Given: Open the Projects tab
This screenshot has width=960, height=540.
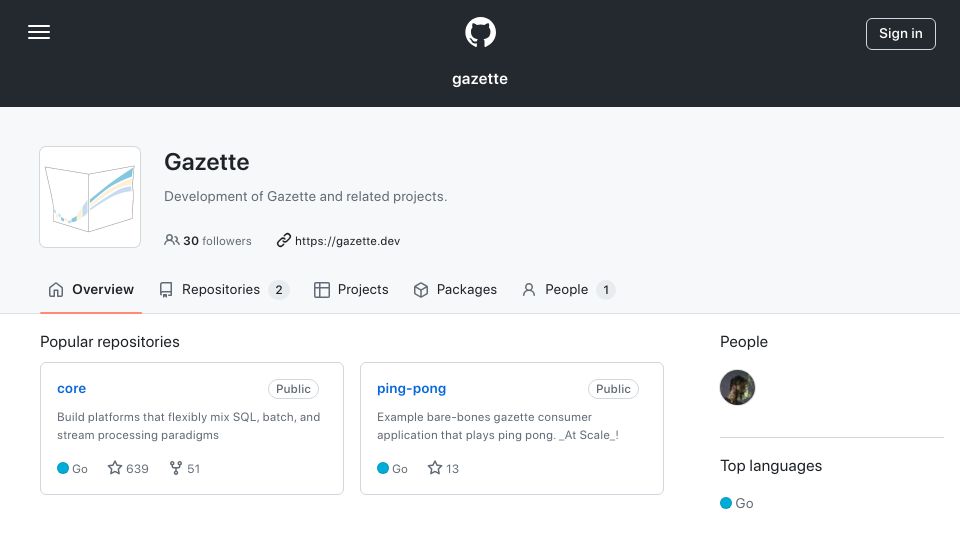Looking at the screenshot, I should click(x=351, y=290).
